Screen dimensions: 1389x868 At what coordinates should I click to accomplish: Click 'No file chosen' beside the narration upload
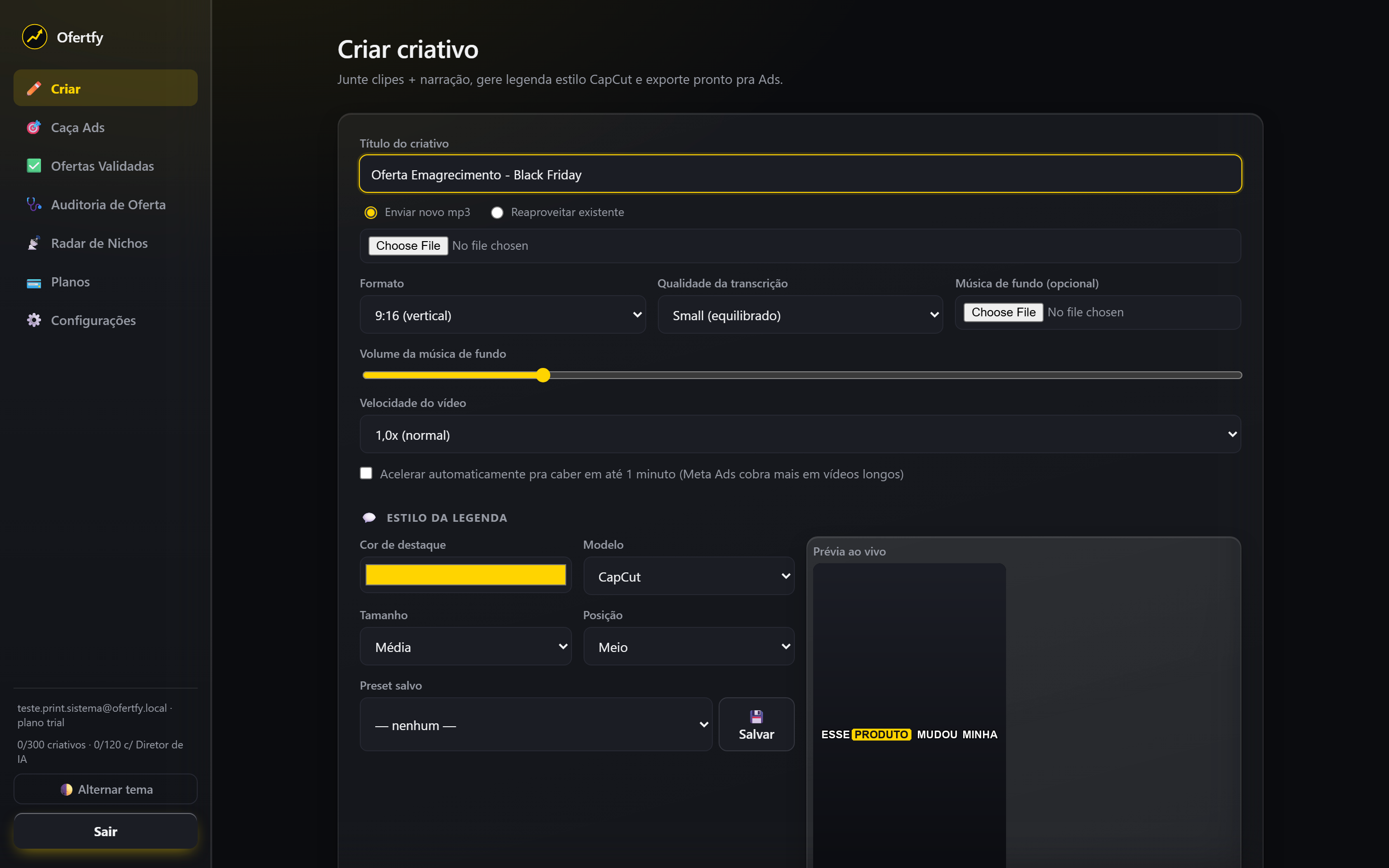point(490,246)
